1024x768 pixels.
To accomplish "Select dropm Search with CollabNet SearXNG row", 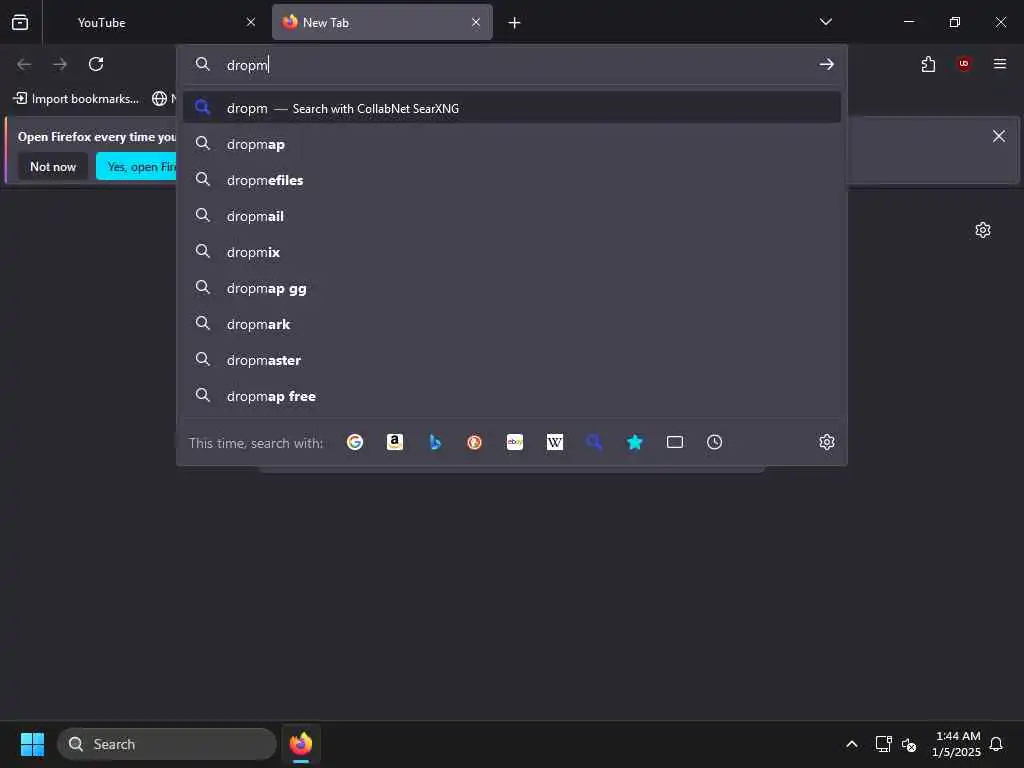I will (x=512, y=108).
